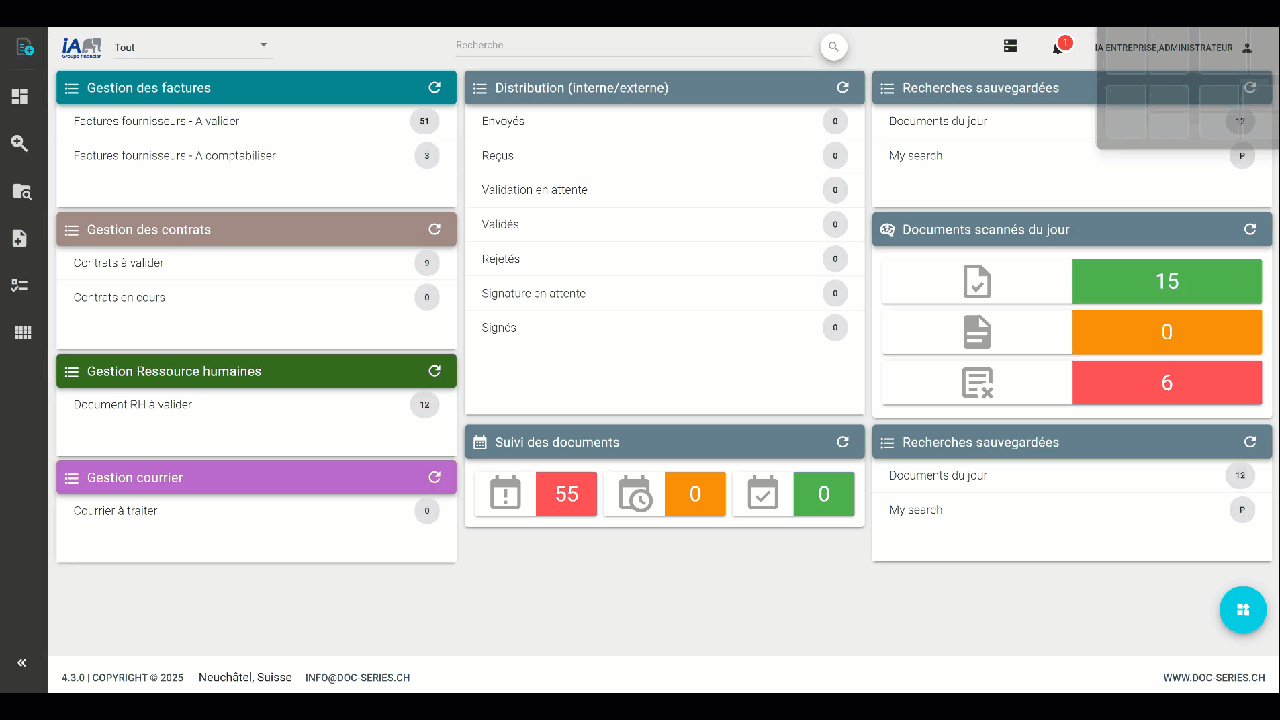
Task: Click the WWW.DOC-SERIES.CH footer link
Action: tap(1213, 678)
